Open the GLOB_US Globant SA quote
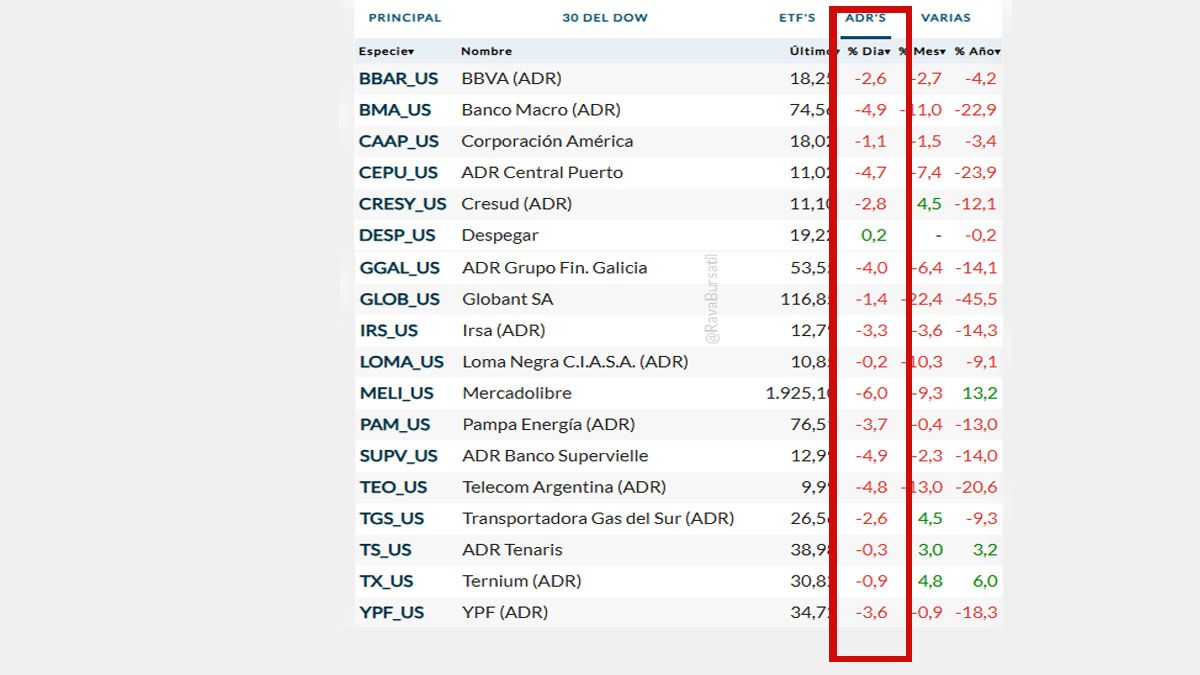This screenshot has height=675, width=1200. pos(396,298)
